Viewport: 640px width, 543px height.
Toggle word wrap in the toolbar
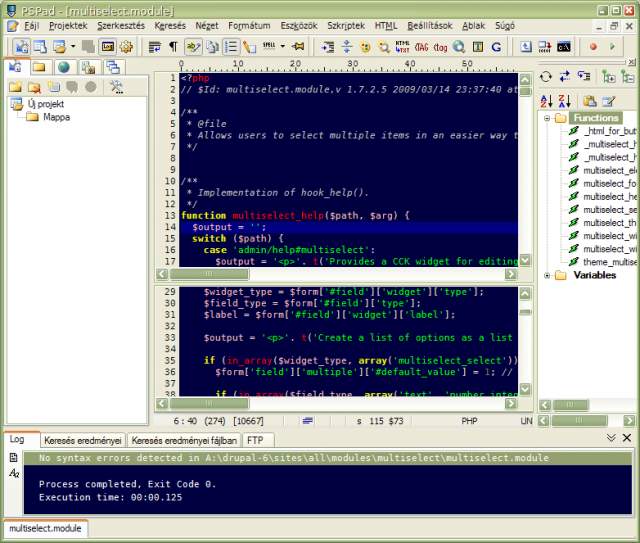click(154, 47)
